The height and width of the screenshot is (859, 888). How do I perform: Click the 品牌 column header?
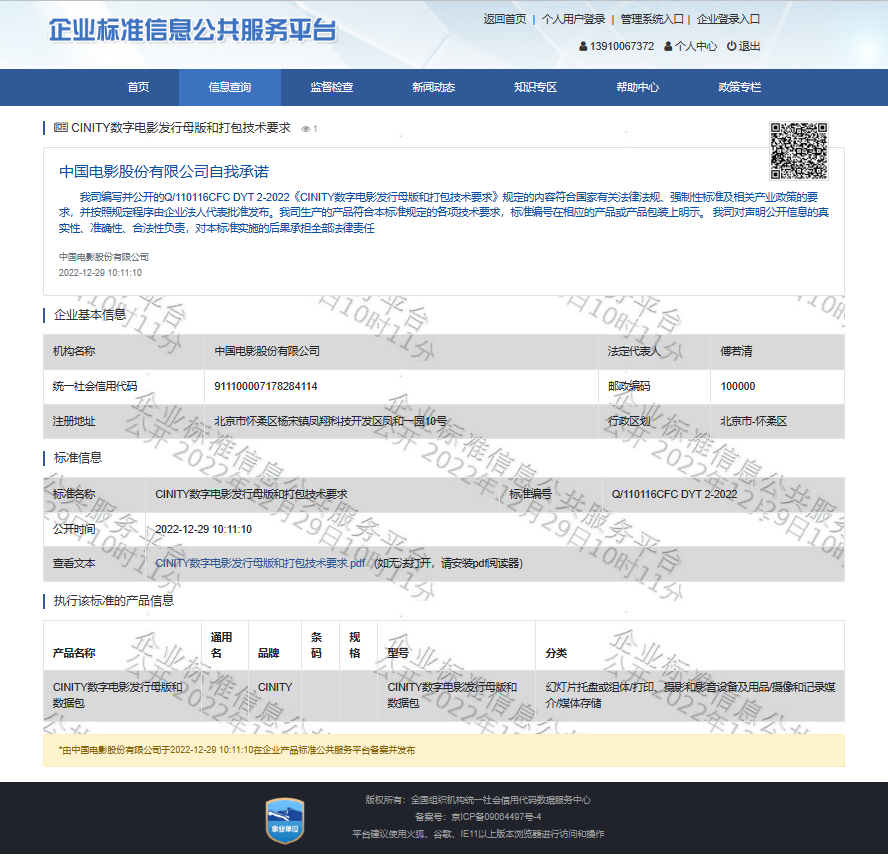click(269, 653)
